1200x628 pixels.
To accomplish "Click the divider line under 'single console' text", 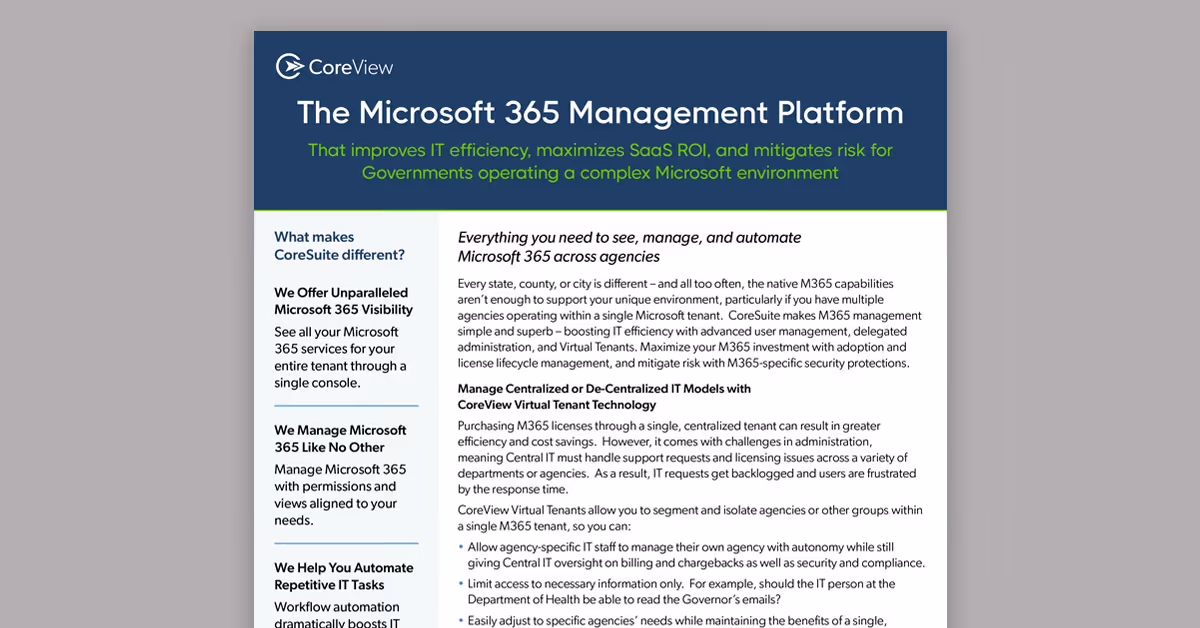I will 346,404.
